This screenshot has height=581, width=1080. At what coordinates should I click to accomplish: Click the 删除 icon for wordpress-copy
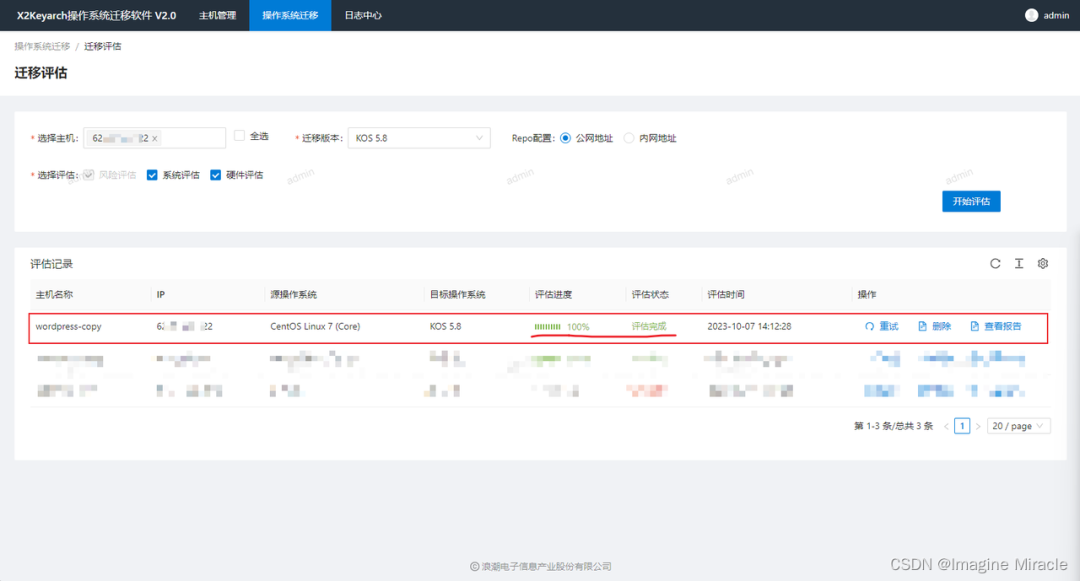coord(923,327)
